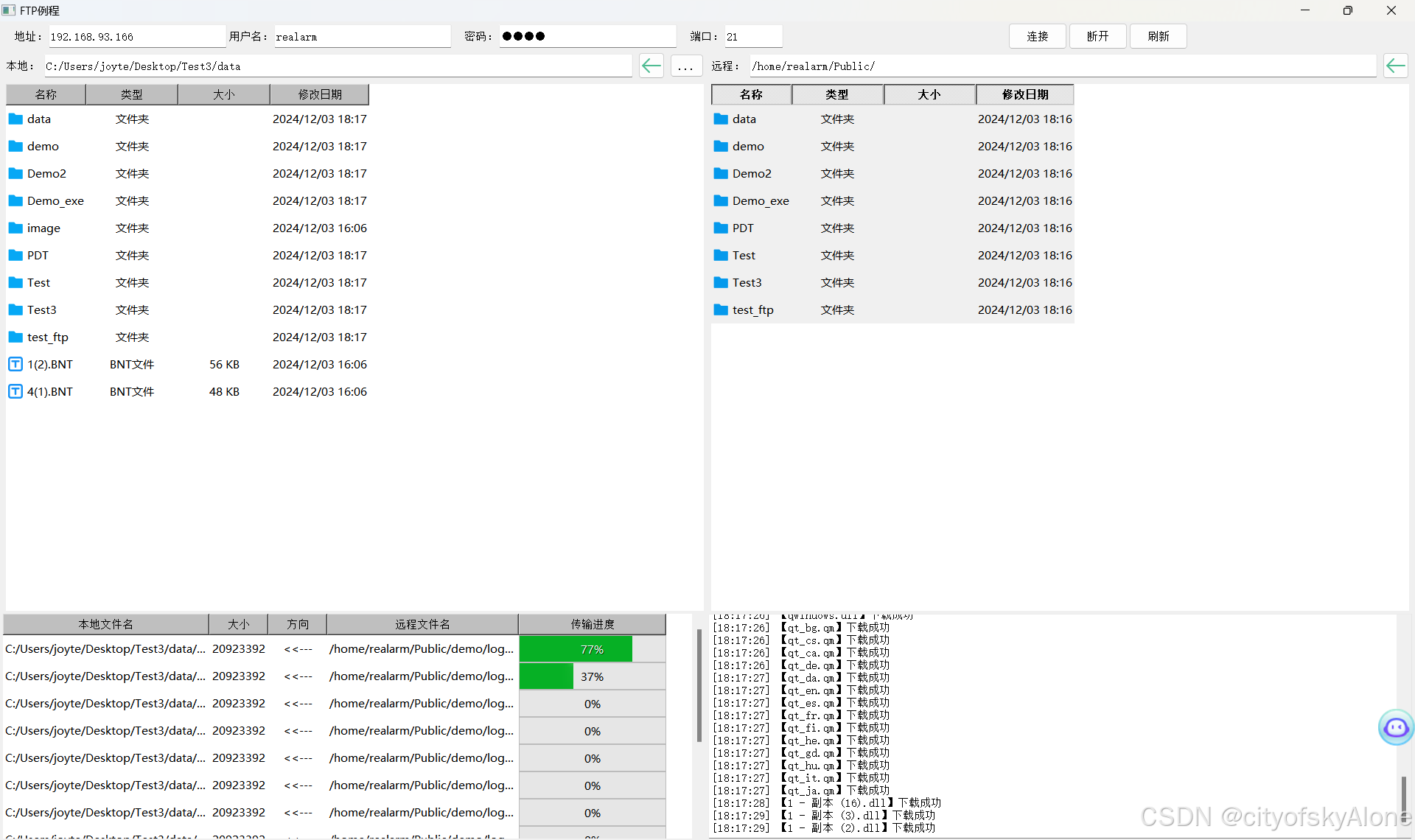
Task: Click the 77% transfer progress bar
Action: tap(592, 649)
